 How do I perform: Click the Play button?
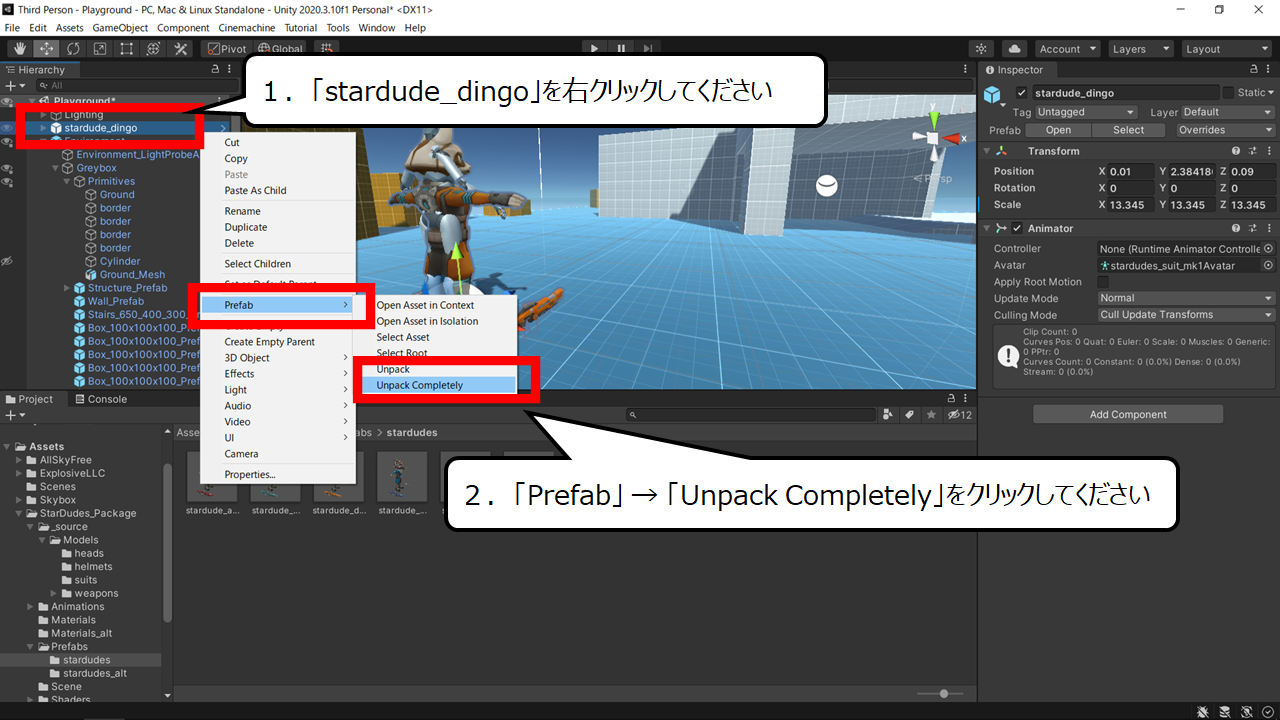pyautogui.click(x=594, y=48)
